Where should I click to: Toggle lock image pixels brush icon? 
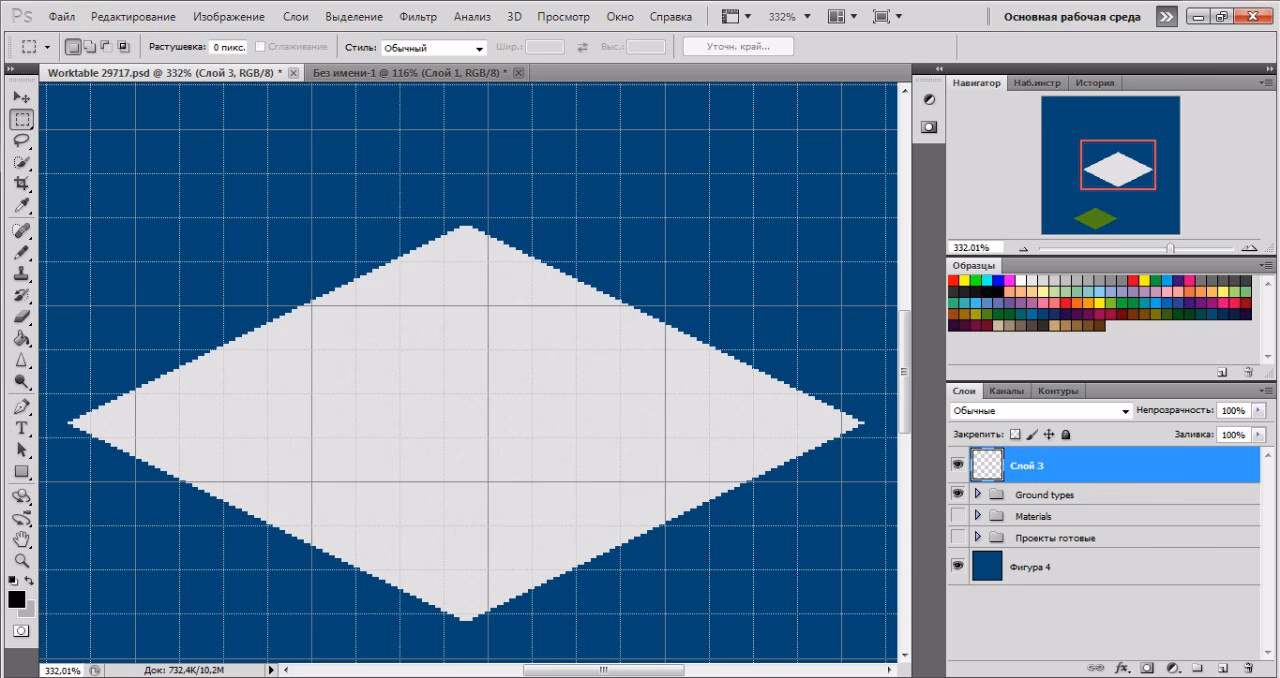(x=1032, y=435)
